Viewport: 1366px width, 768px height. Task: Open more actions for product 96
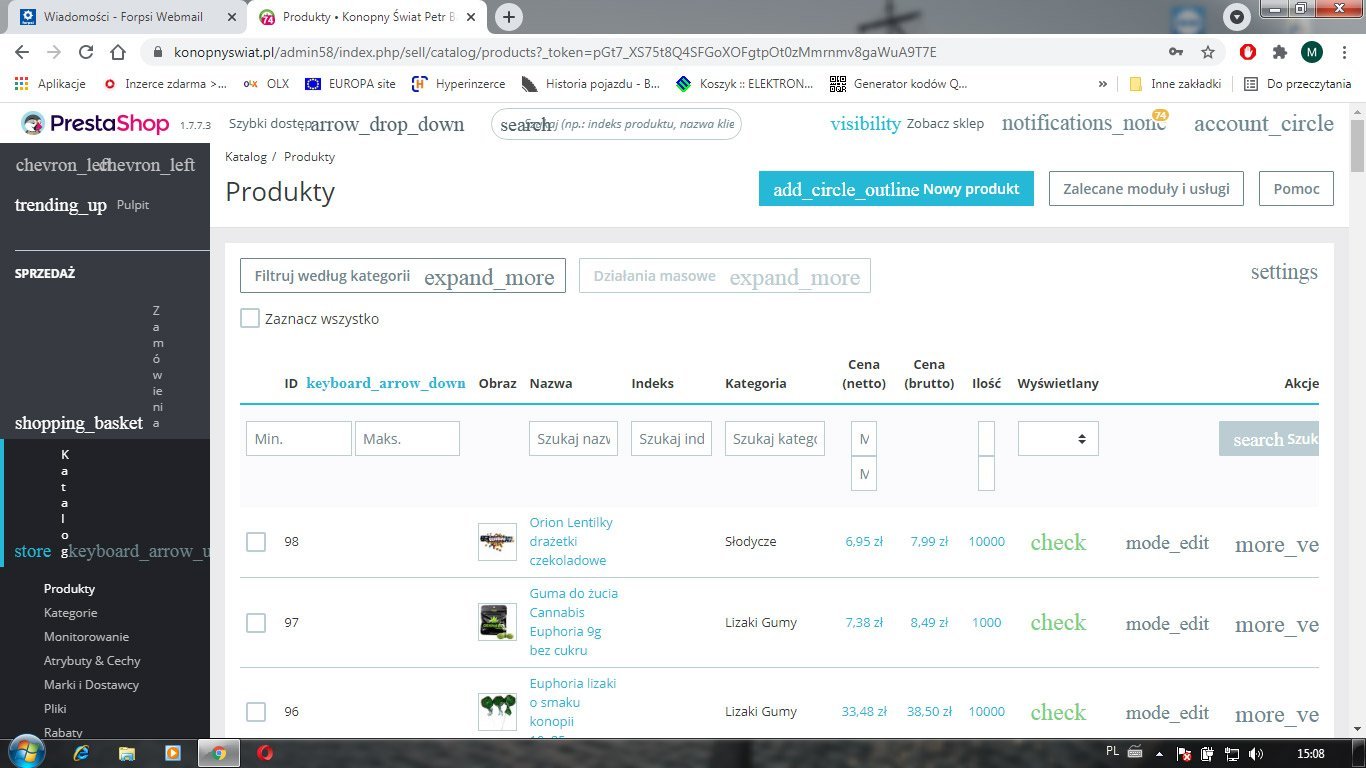[x=1277, y=714]
